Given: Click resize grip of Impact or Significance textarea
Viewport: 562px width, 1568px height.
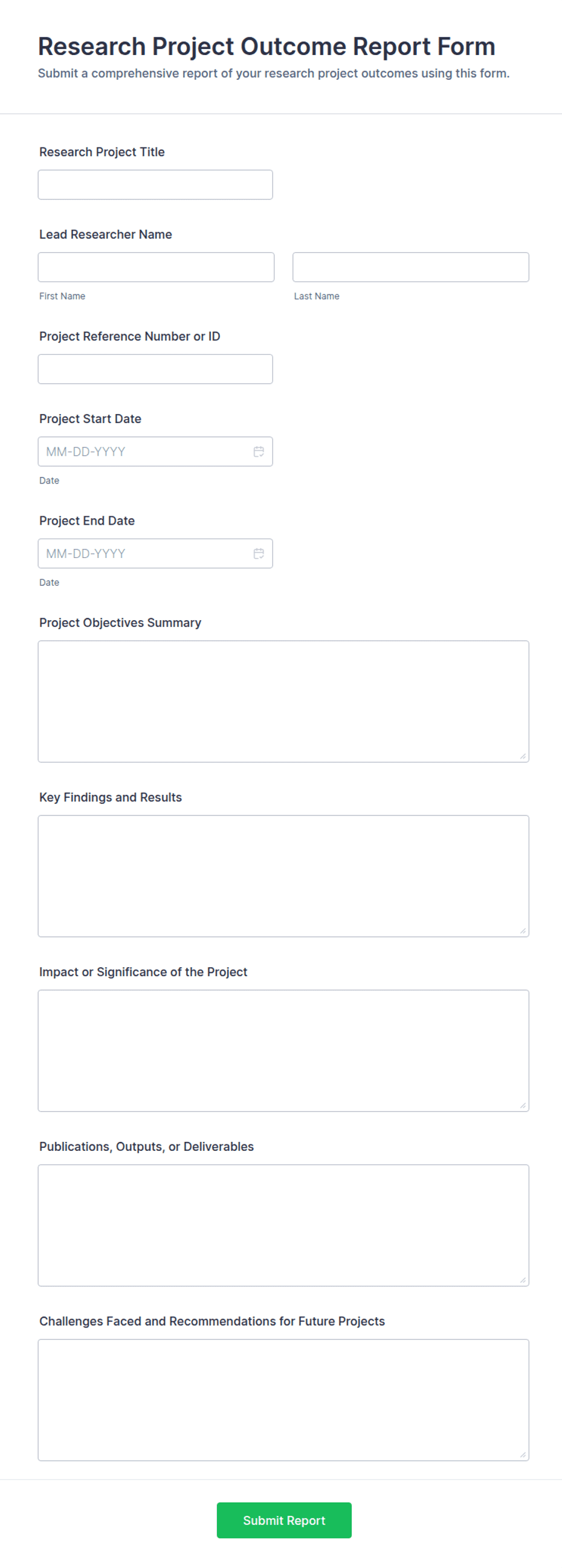Looking at the screenshot, I should click(x=523, y=1106).
